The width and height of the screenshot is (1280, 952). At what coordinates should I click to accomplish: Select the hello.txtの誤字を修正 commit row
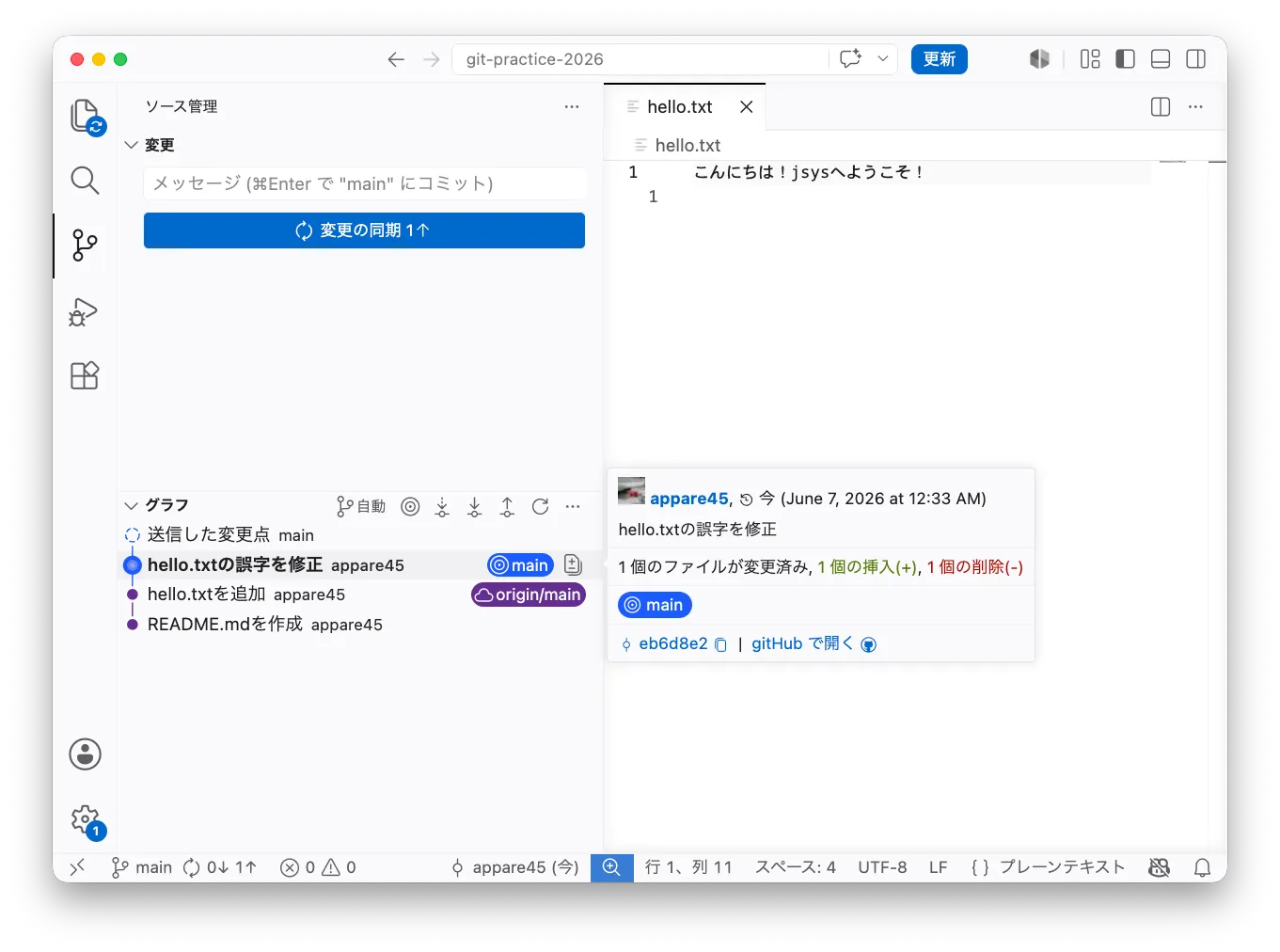coord(361,564)
